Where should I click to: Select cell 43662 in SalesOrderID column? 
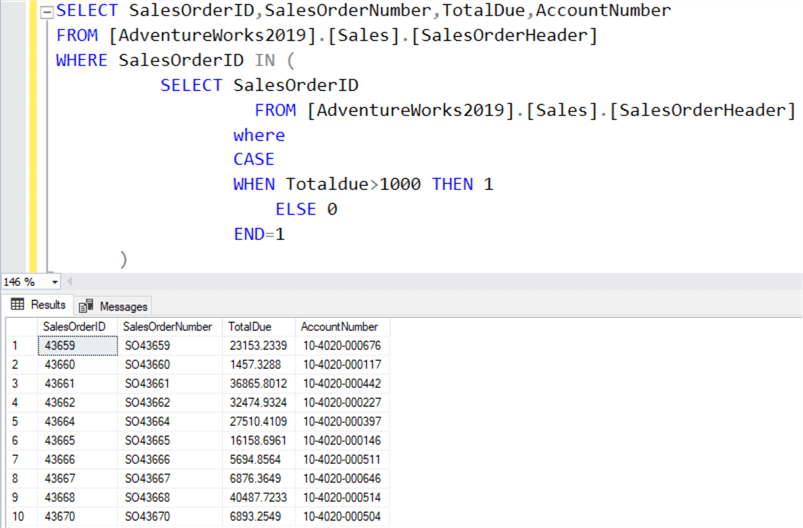click(77, 403)
